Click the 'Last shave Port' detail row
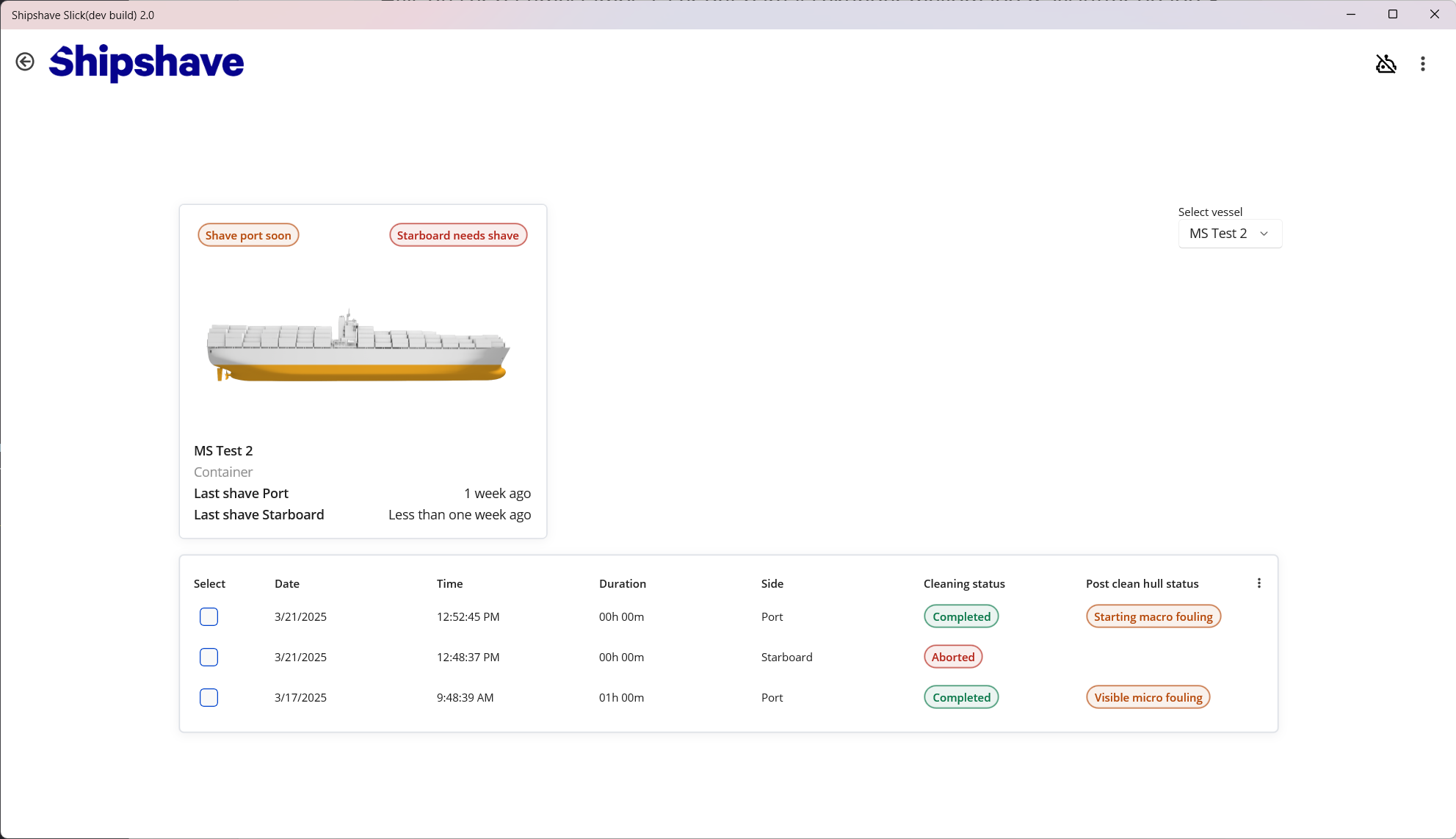 pos(241,493)
